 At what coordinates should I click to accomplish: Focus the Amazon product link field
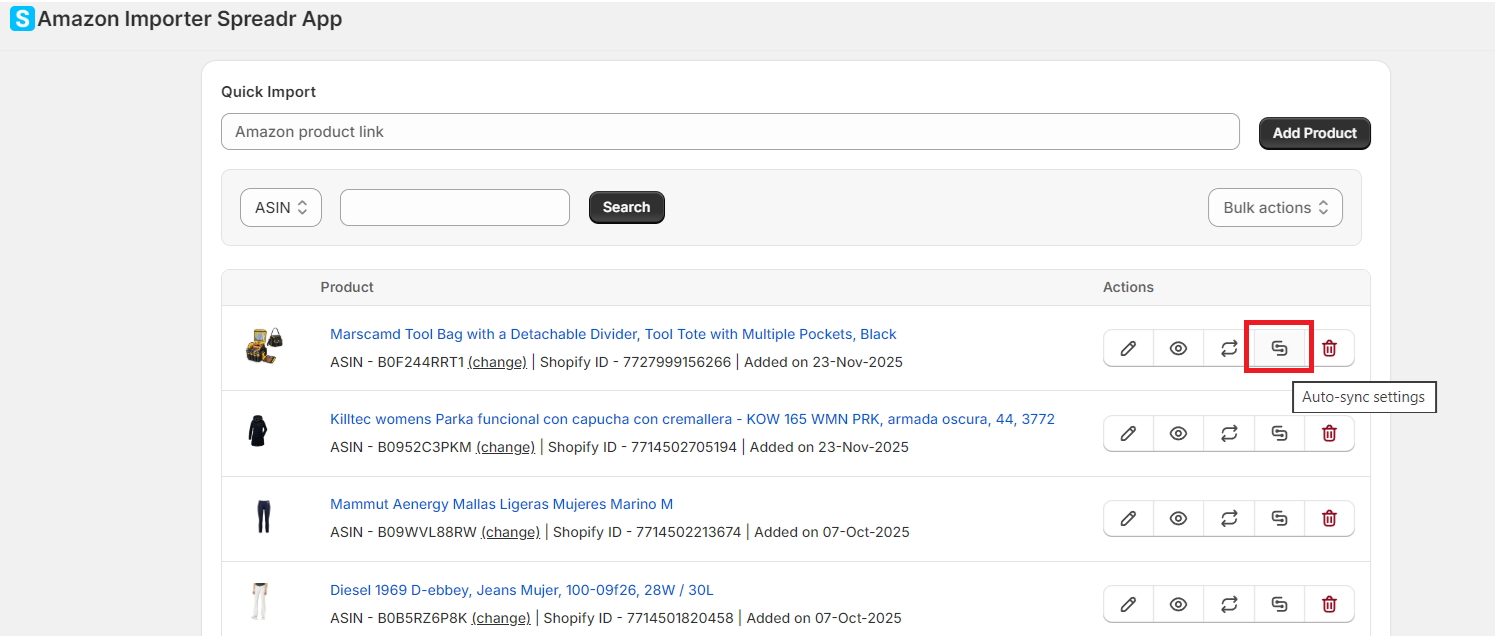point(730,132)
